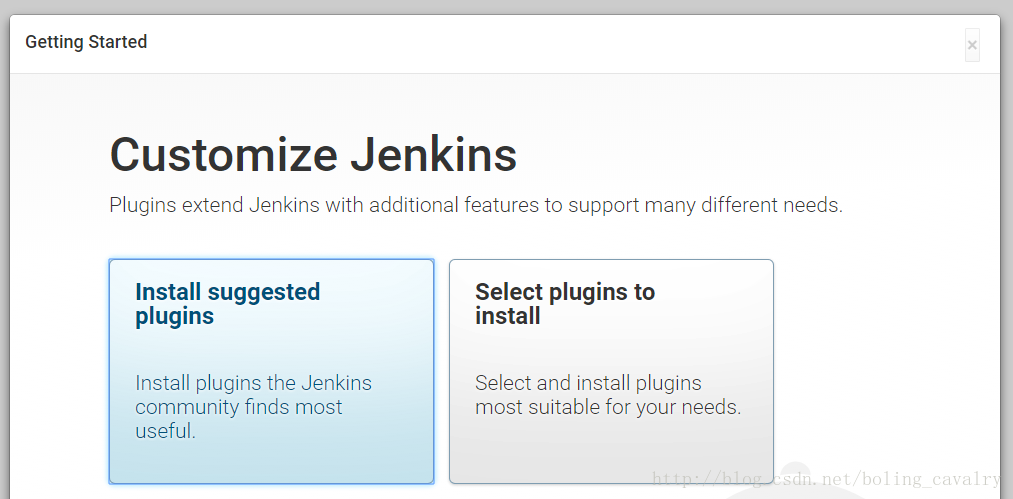The width and height of the screenshot is (1013, 499).
Task: Click the Getting Started title text
Action: click(x=86, y=42)
